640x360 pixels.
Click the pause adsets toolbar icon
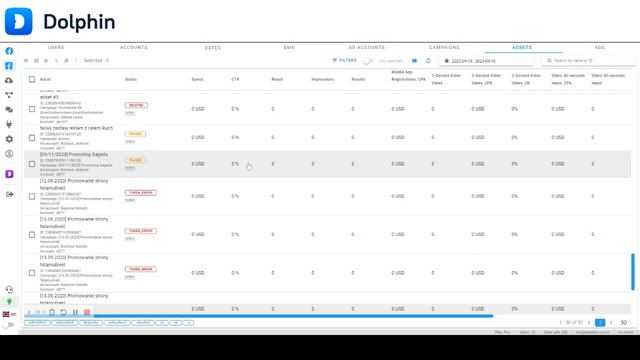pyautogui.click(x=36, y=60)
